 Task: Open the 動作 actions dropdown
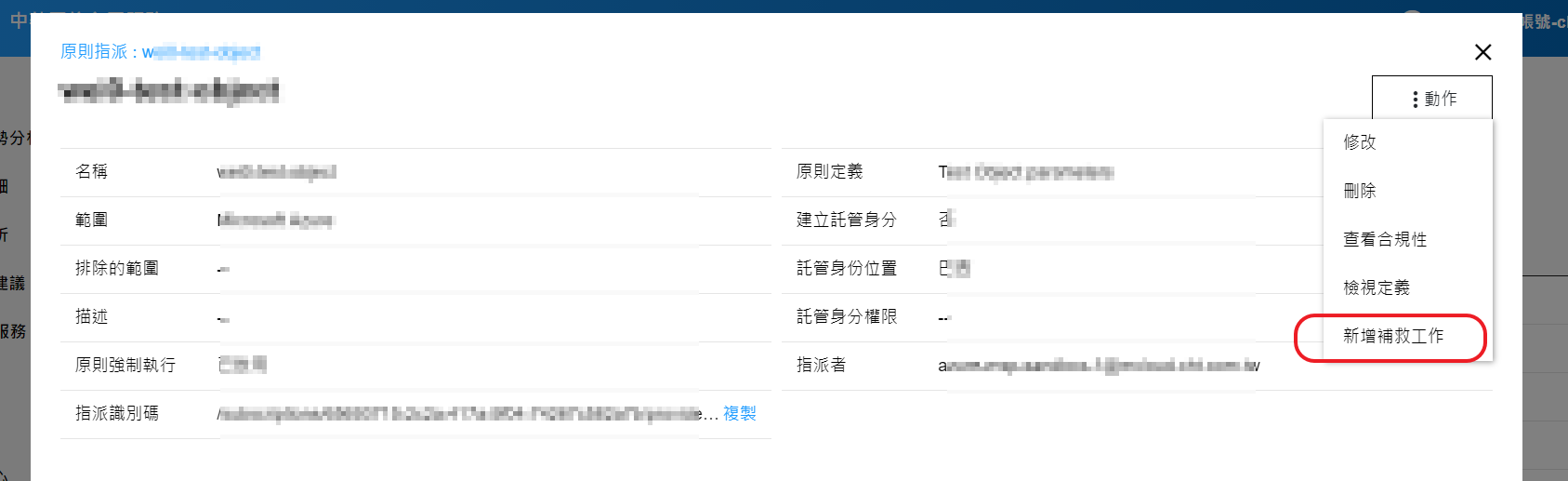[1431, 99]
